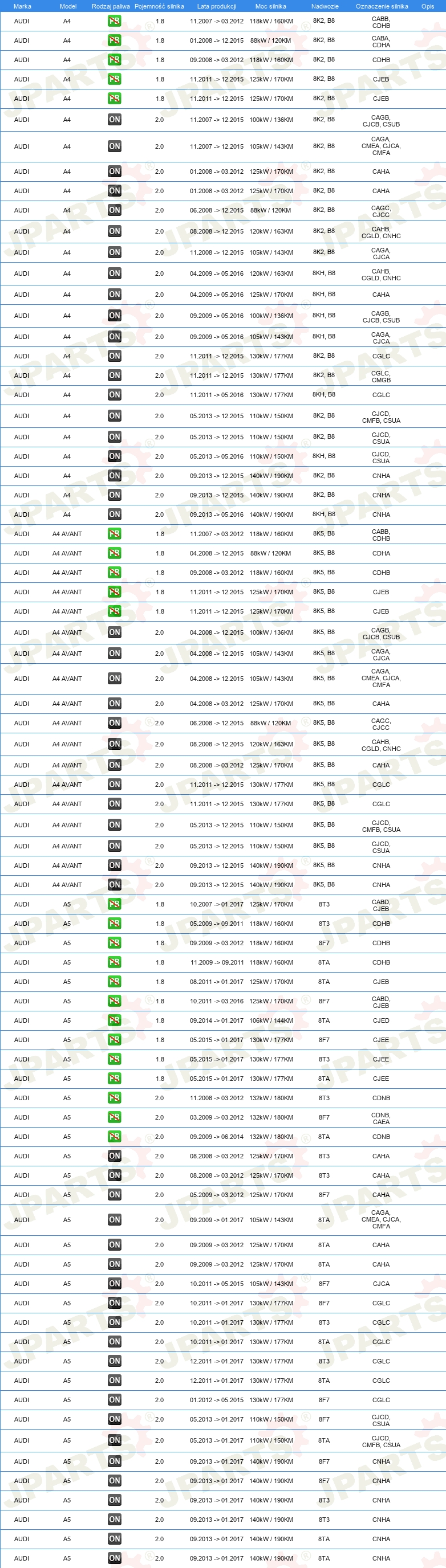Click the production date 10.2007 -> 01.2017
Image resolution: width=446 pixels, height=1568 pixels.
(216, 905)
